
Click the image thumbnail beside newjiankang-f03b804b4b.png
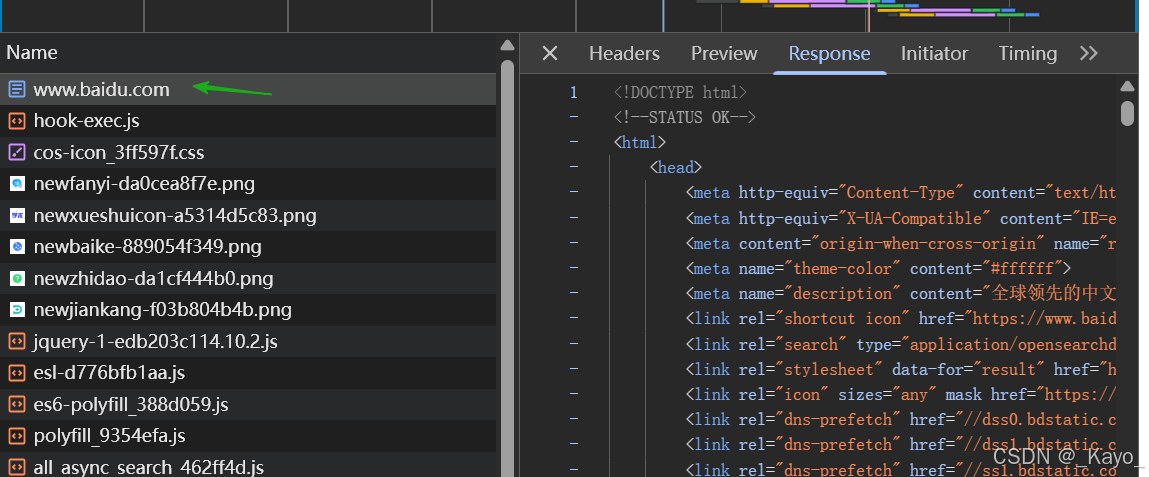point(17,310)
